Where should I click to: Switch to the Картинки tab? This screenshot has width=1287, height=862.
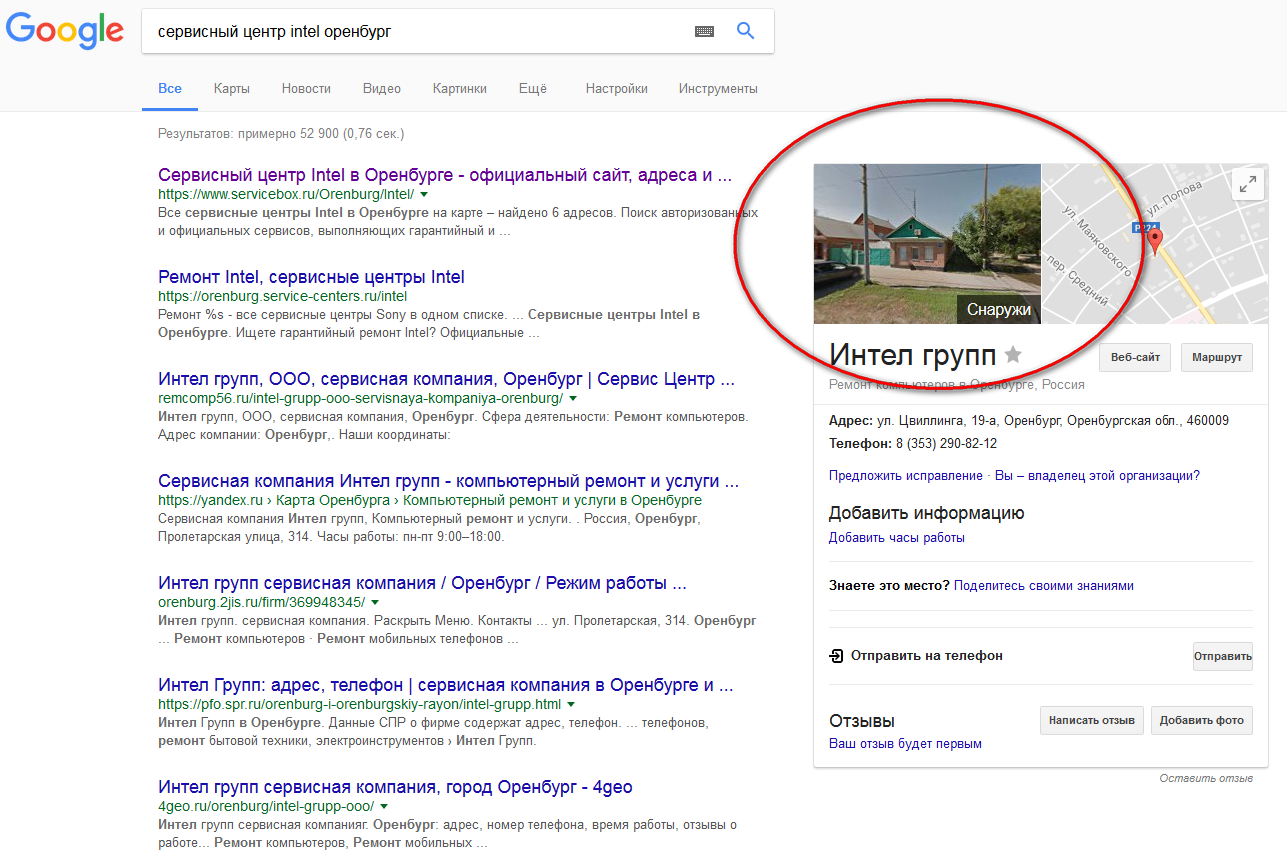point(460,88)
